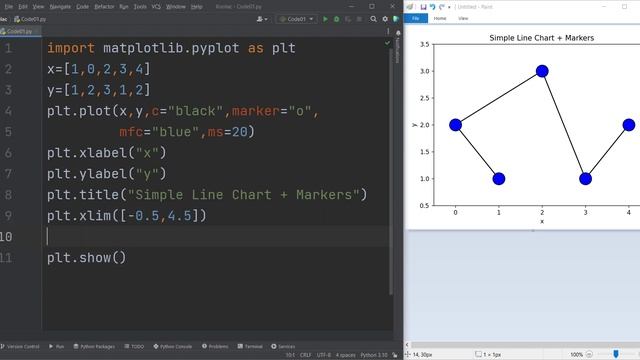Click the plt.title code line
Viewport: 640px width, 360px height.
[207, 194]
